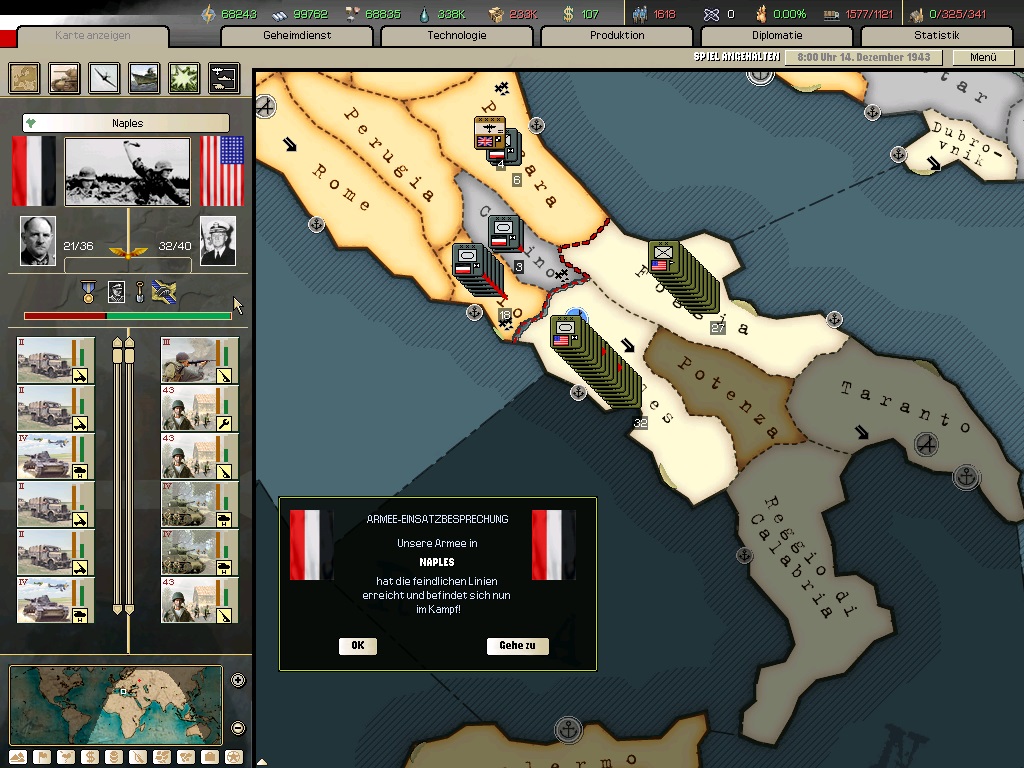Screen dimensions: 1024x768
Task: Click the briefcase map mode icon
Action: pos(210,757)
